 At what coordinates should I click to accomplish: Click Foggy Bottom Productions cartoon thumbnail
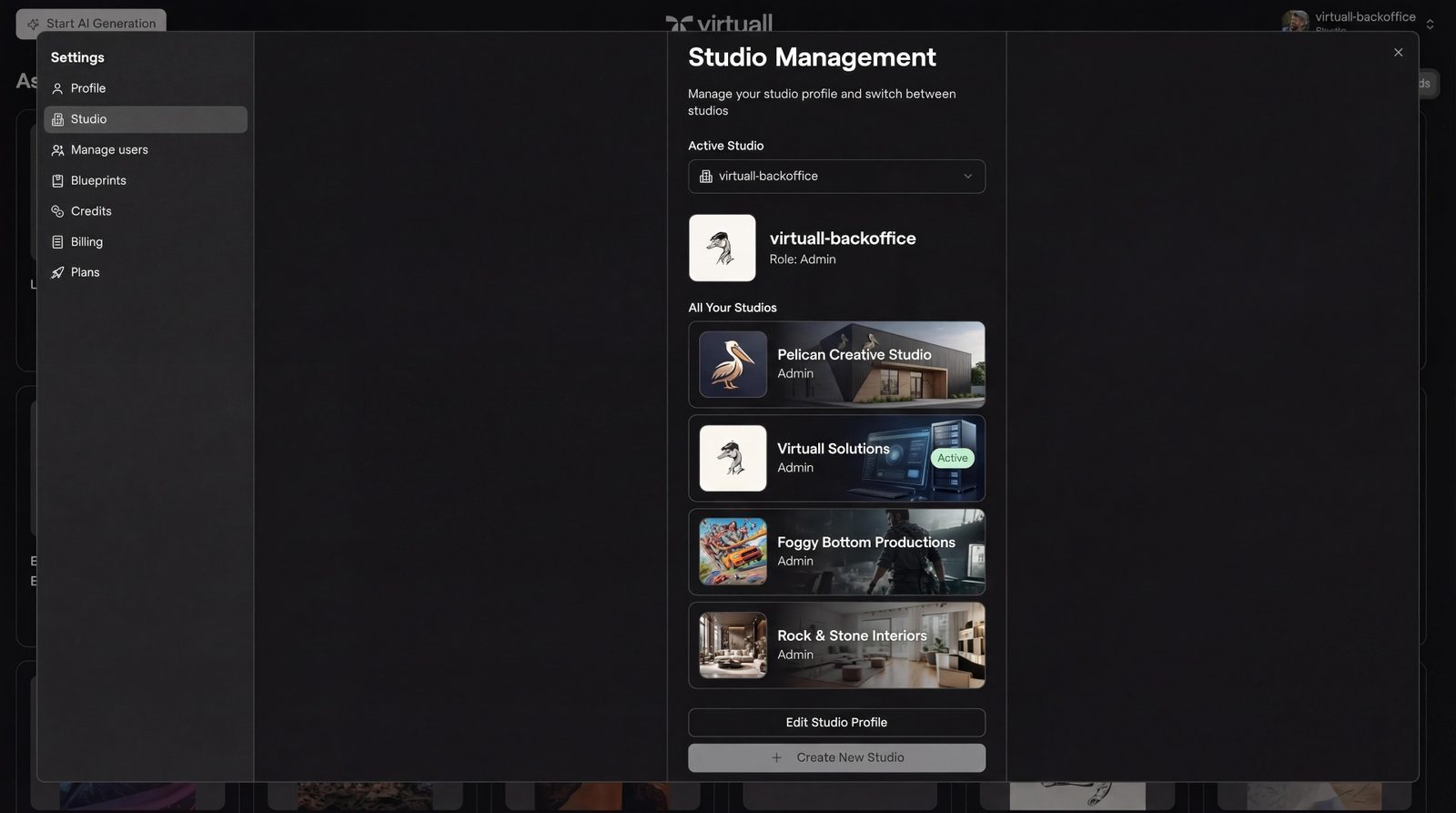click(x=733, y=552)
